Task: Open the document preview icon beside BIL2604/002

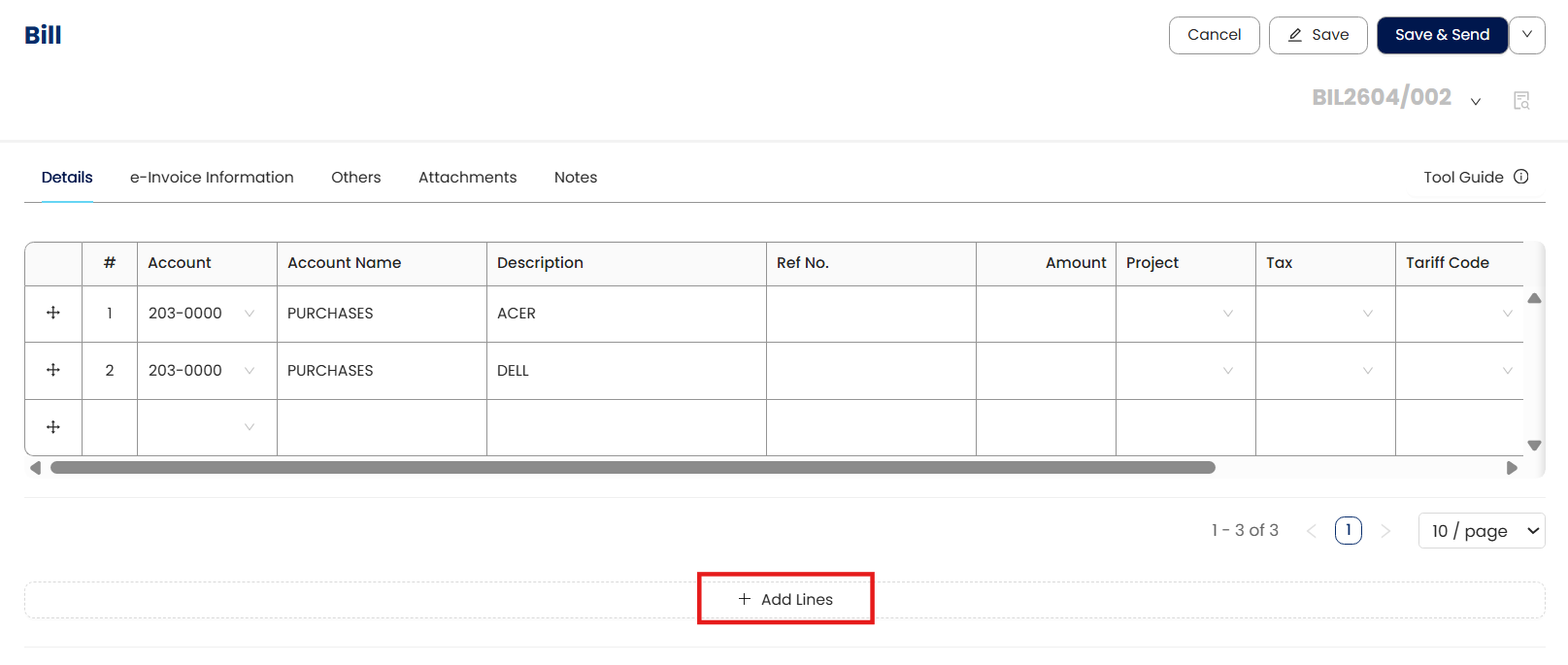Action: click(x=1521, y=100)
